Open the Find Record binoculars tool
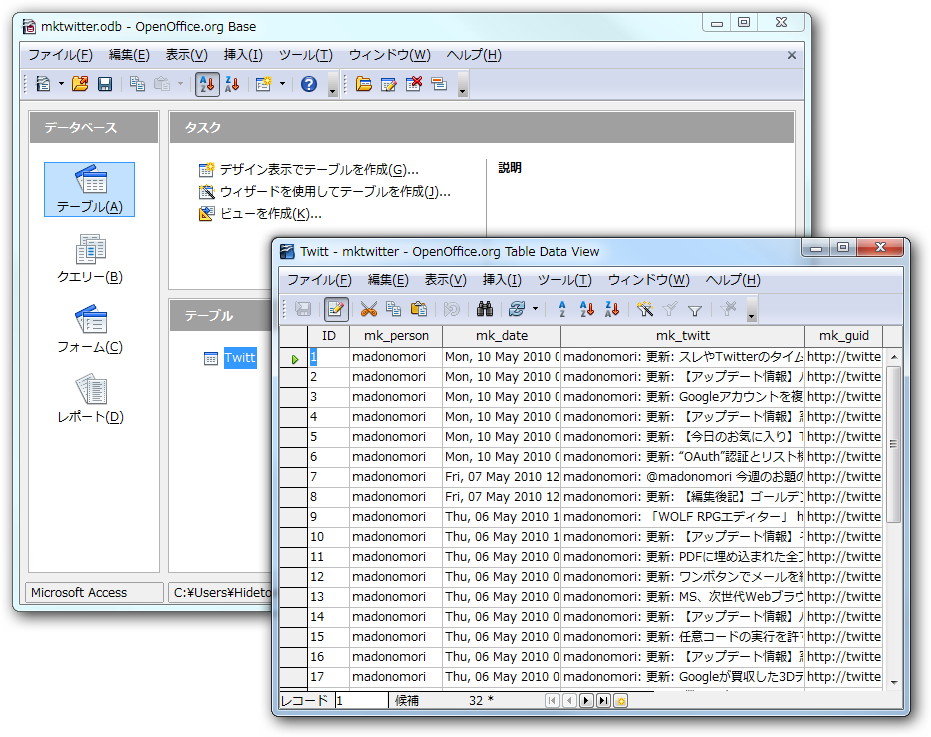This screenshot has height=737, width=931. pos(484,310)
